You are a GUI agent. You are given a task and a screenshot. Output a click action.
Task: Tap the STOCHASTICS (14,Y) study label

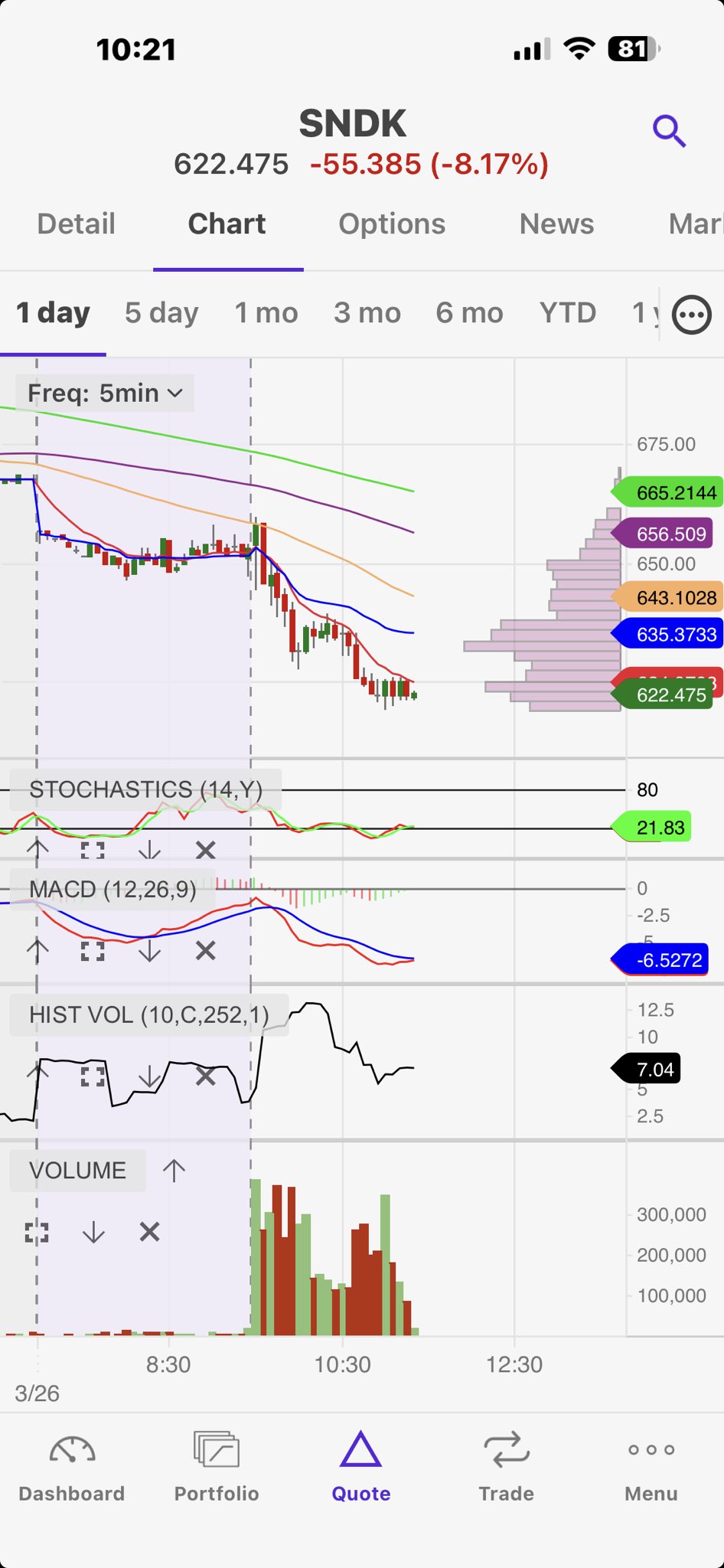coord(145,789)
